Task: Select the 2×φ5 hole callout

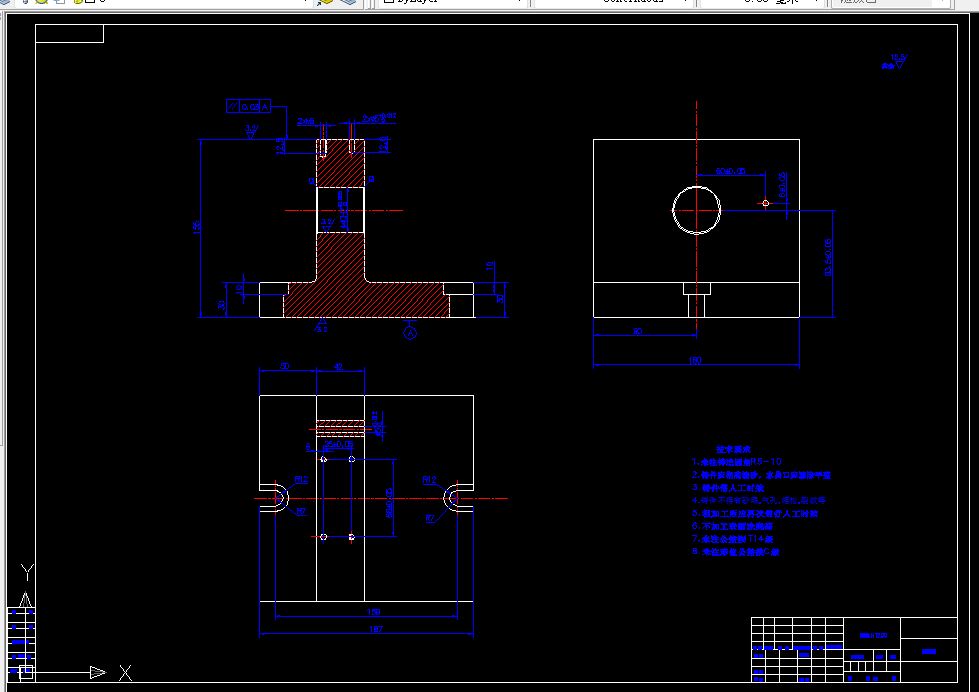Action: [379, 118]
